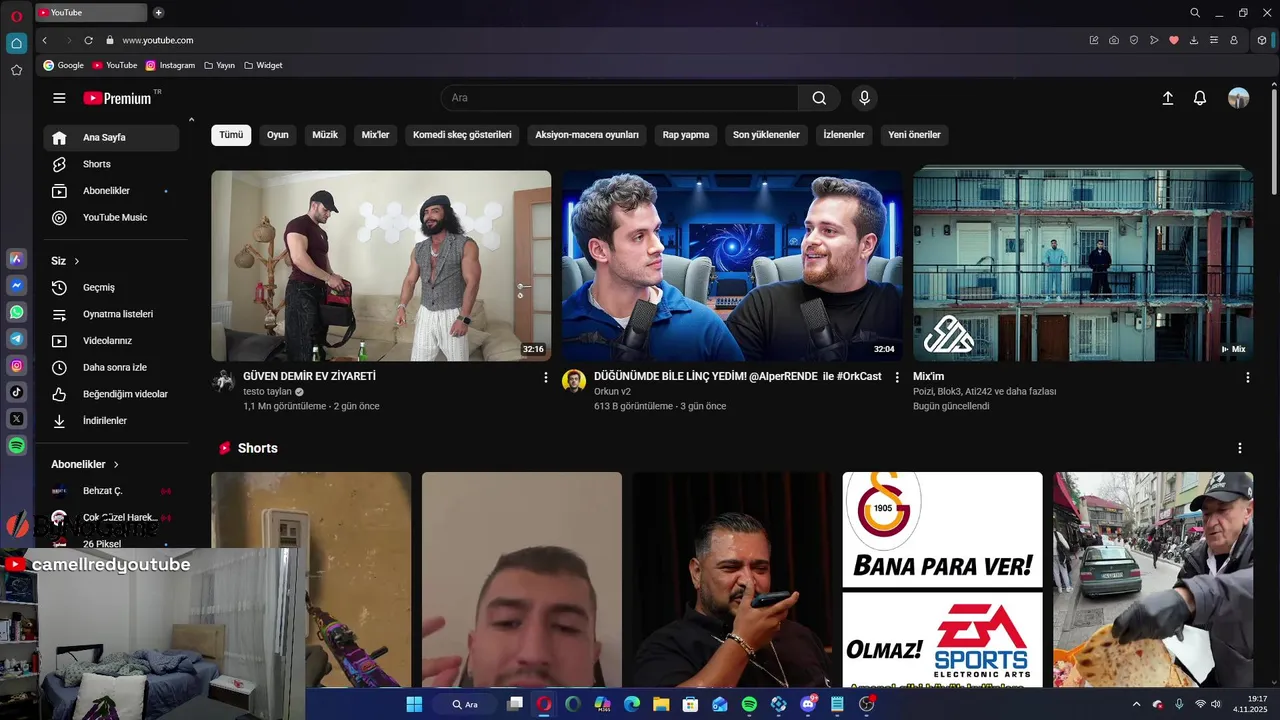The width and height of the screenshot is (1280, 720).
Task: Click the YouTube search input field
Action: 619,98
